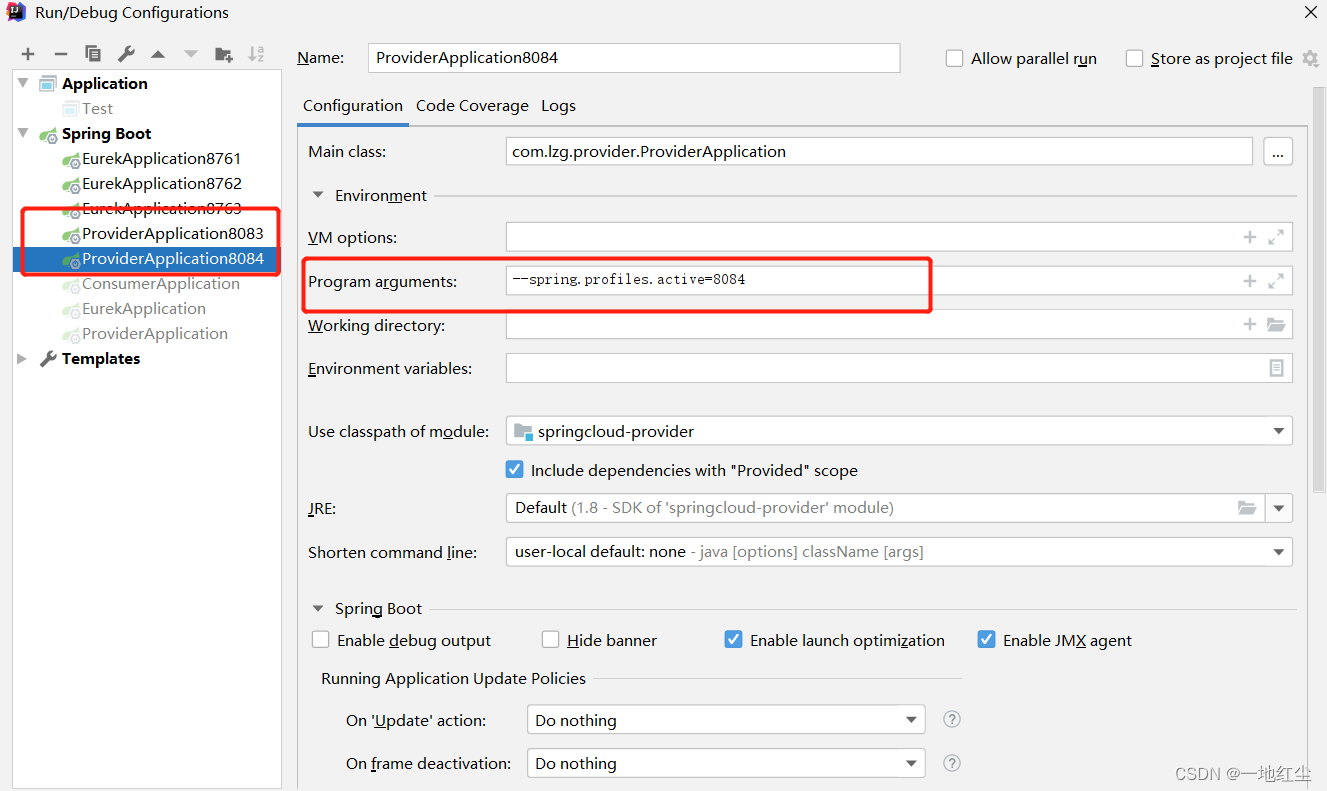Image resolution: width=1327 pixels, height=791 pixels.
Task: Browse Working directory folder icon
Action: (x=1276, y=324)
